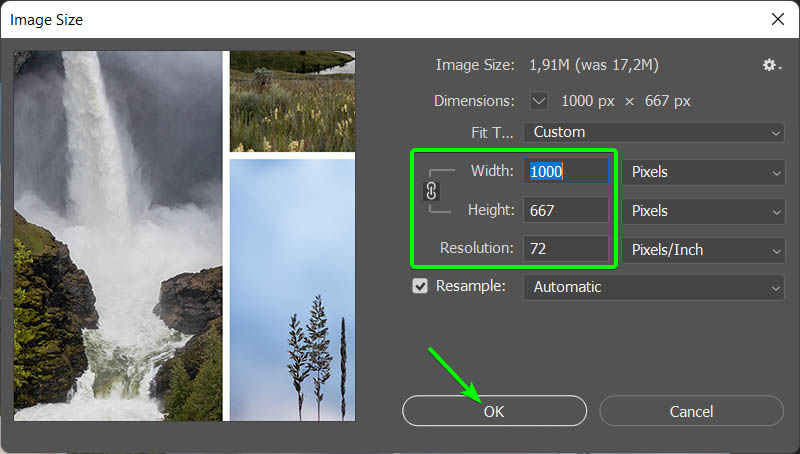The width and height of the screenshot is (800, 454).
Task: Open the Width units Pixels dropdown
Action: (703, 172)
